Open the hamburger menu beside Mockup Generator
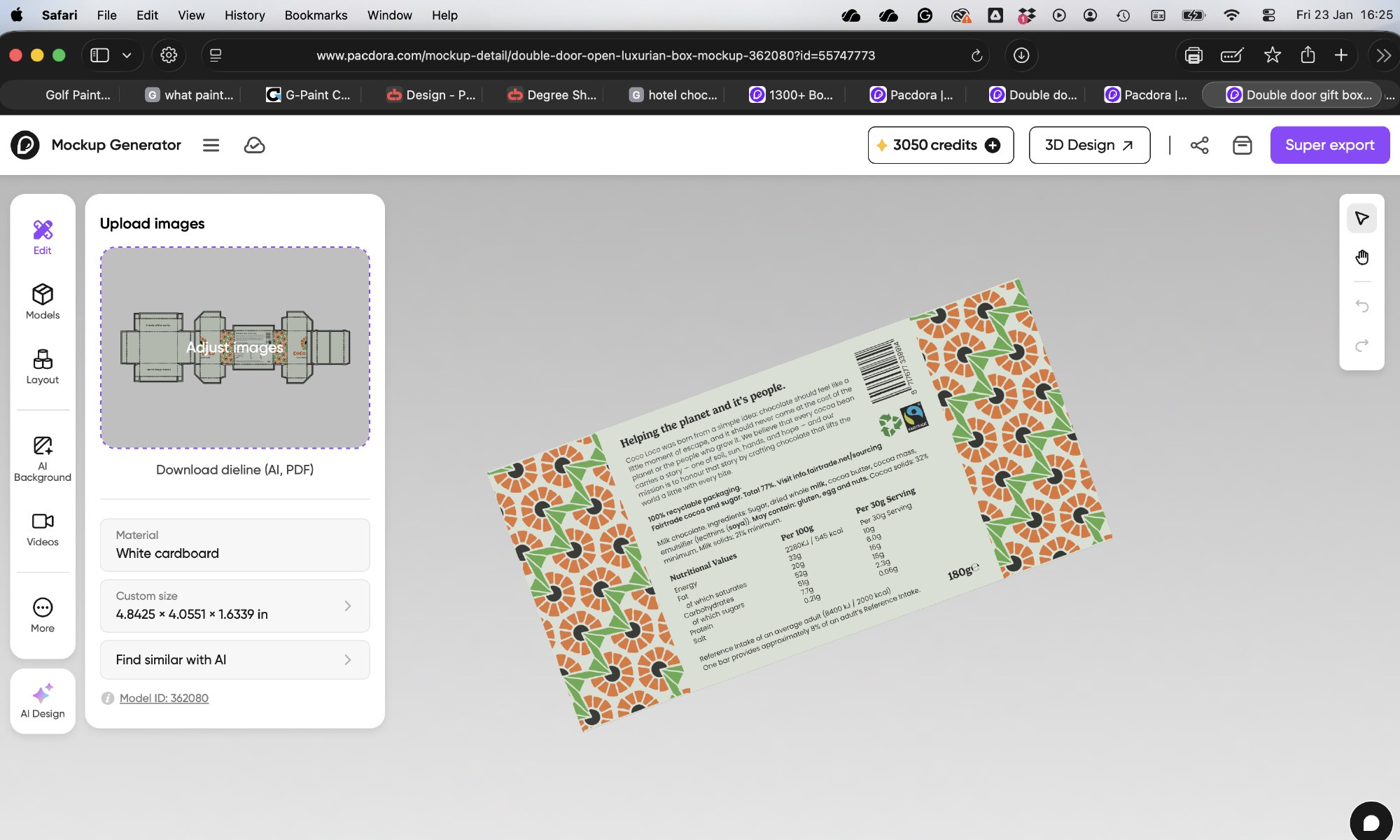1400x840 pixels. tap(211, 145)
